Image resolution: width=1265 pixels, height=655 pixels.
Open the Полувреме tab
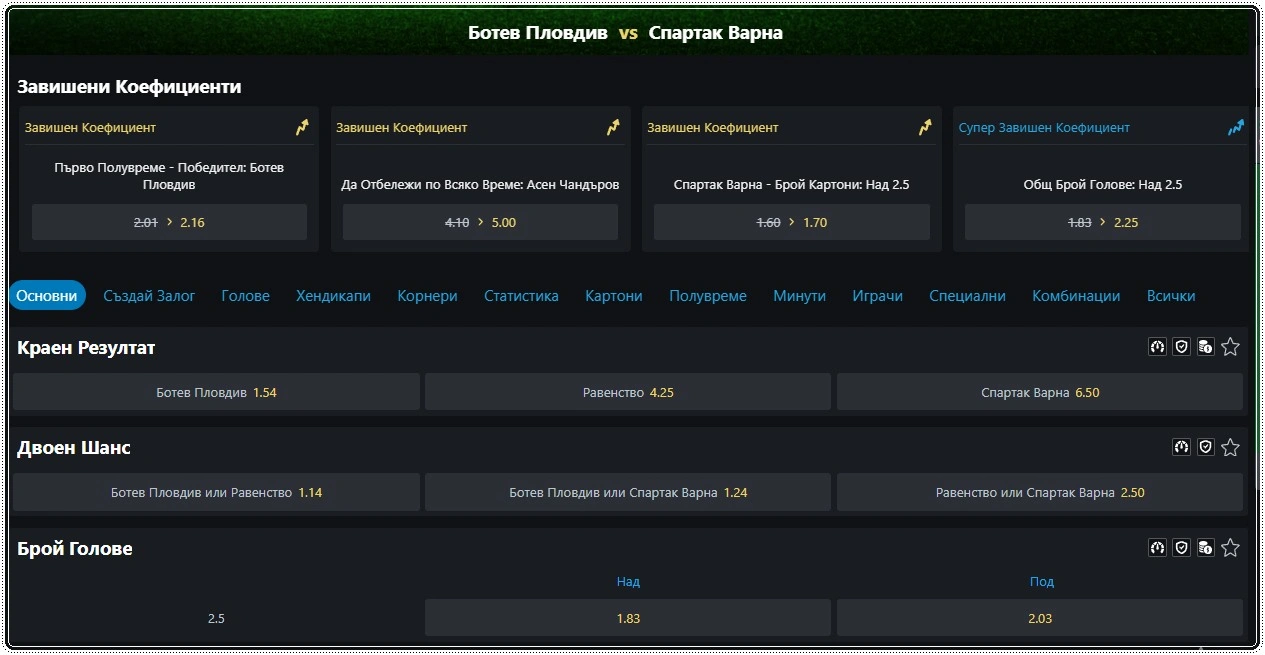pyautogui.click(x=708, y=296)
